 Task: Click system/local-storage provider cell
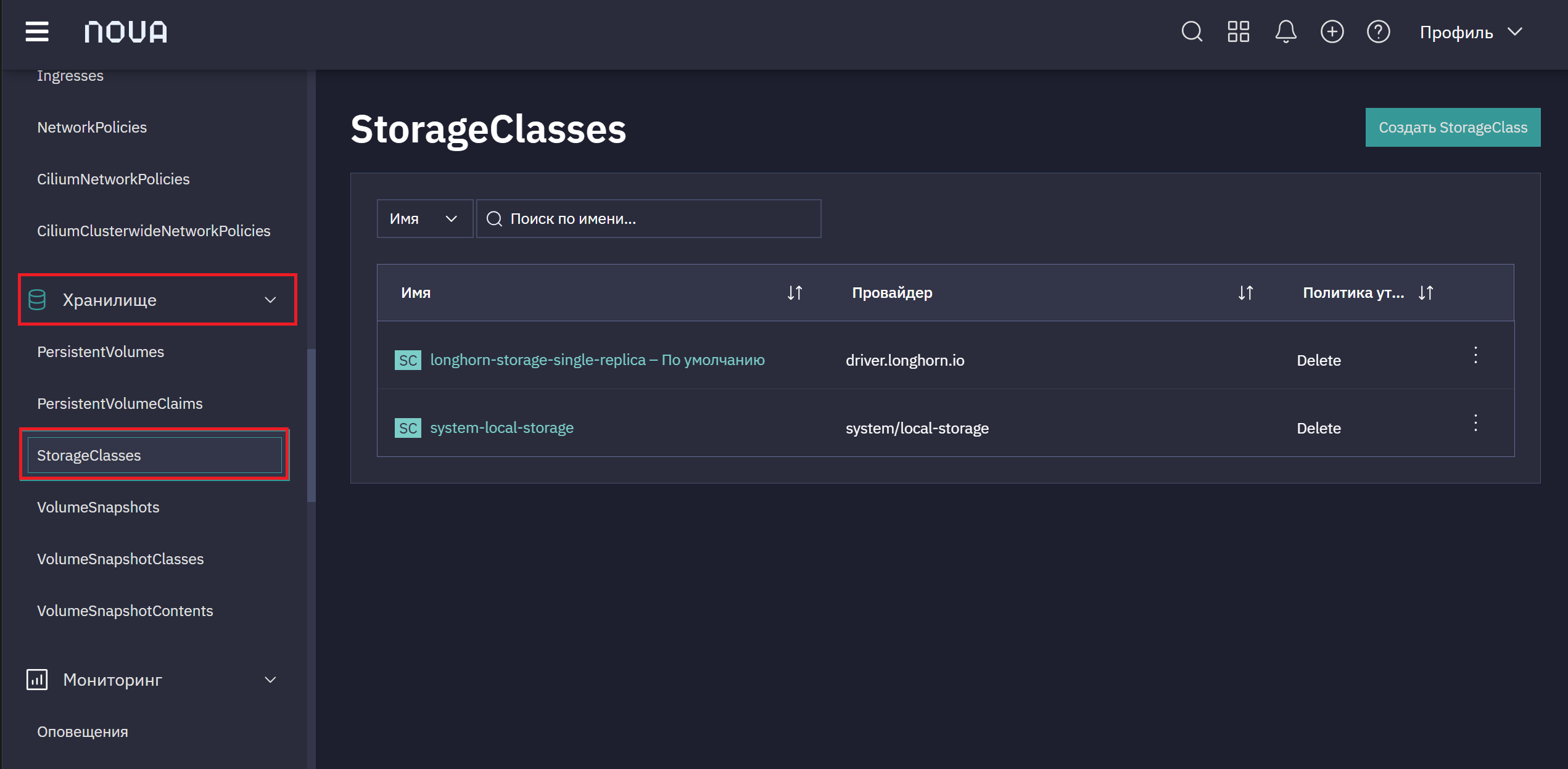click(917, 428)
